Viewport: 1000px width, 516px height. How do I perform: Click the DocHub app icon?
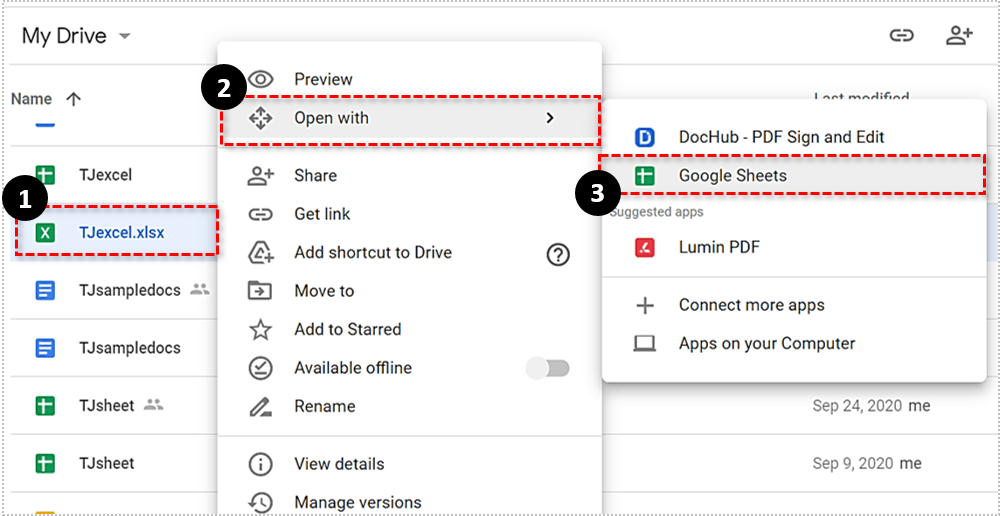(x=645, y=137)
